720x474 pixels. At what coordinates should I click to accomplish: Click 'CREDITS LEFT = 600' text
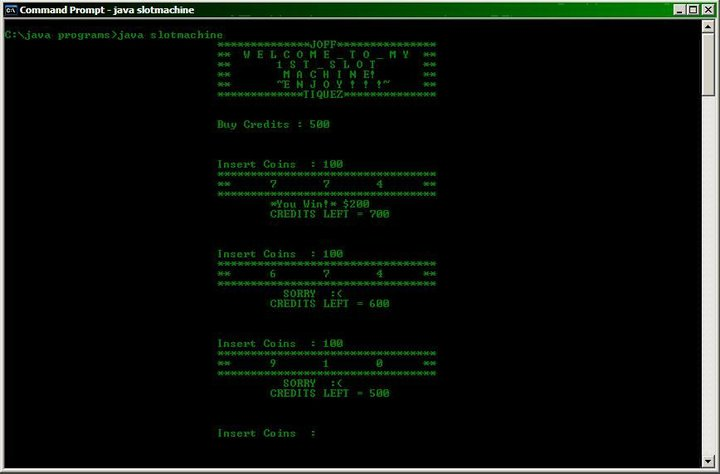pyautogui.click(x=330, y=304)
